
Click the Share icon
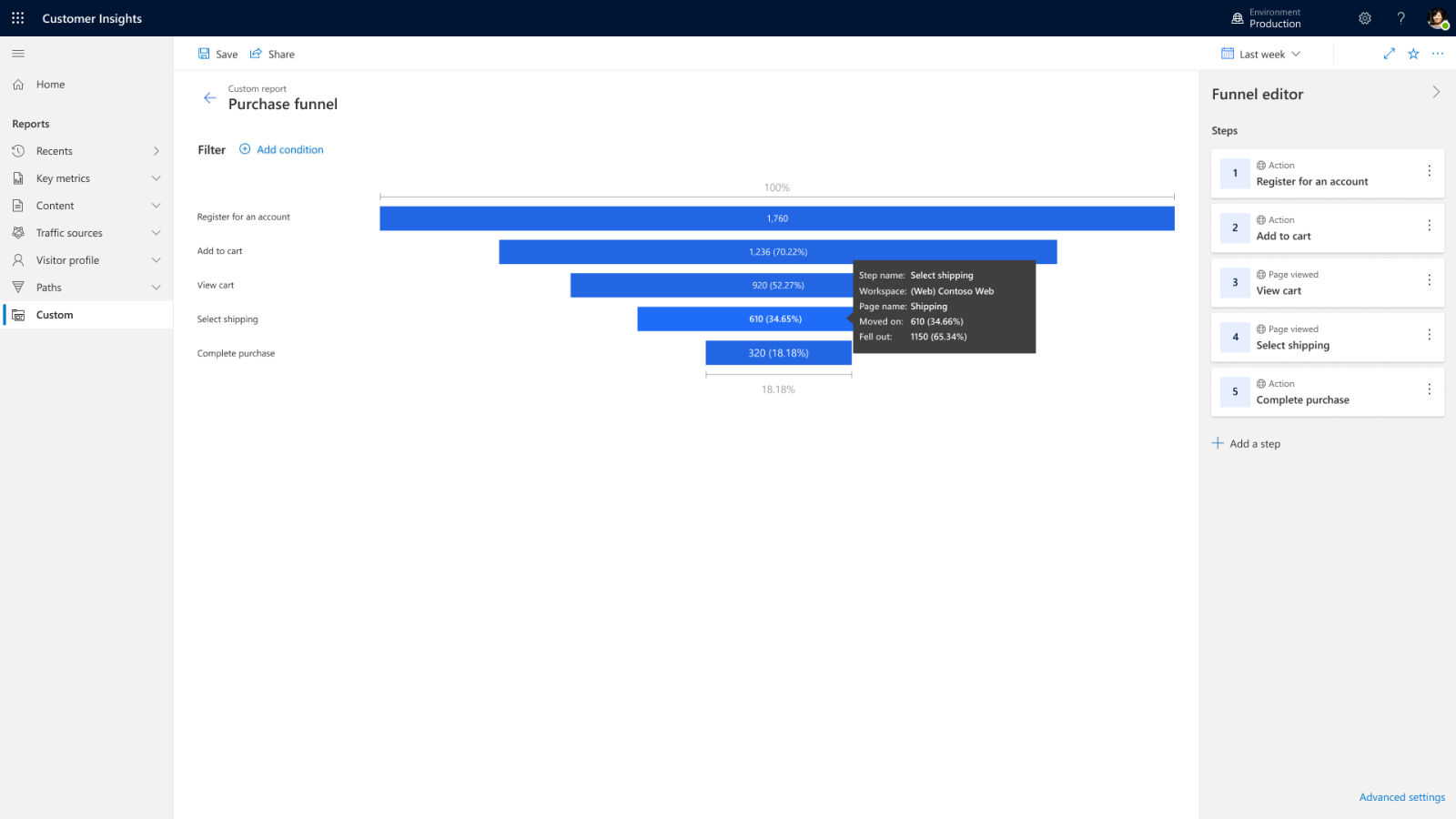tap(256, 54)
